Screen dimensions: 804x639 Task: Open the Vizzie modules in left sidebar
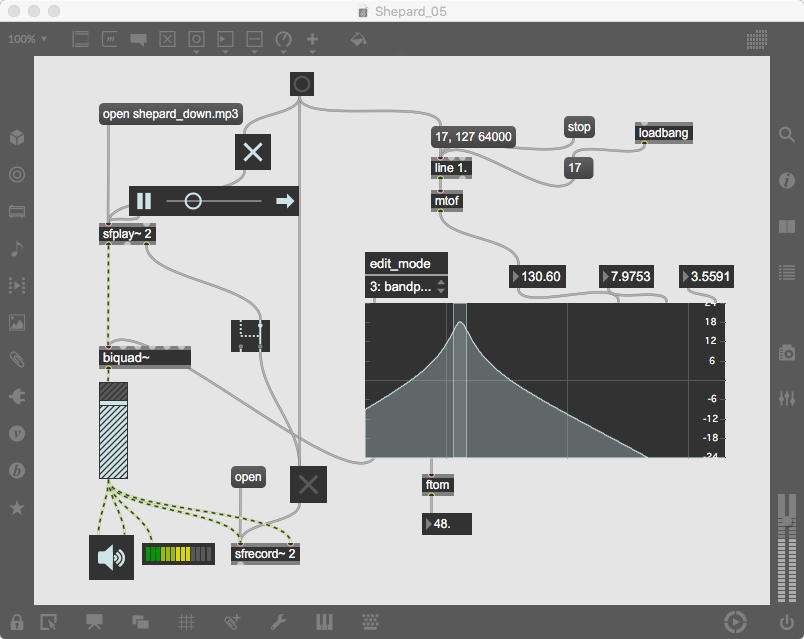[17, 433]
